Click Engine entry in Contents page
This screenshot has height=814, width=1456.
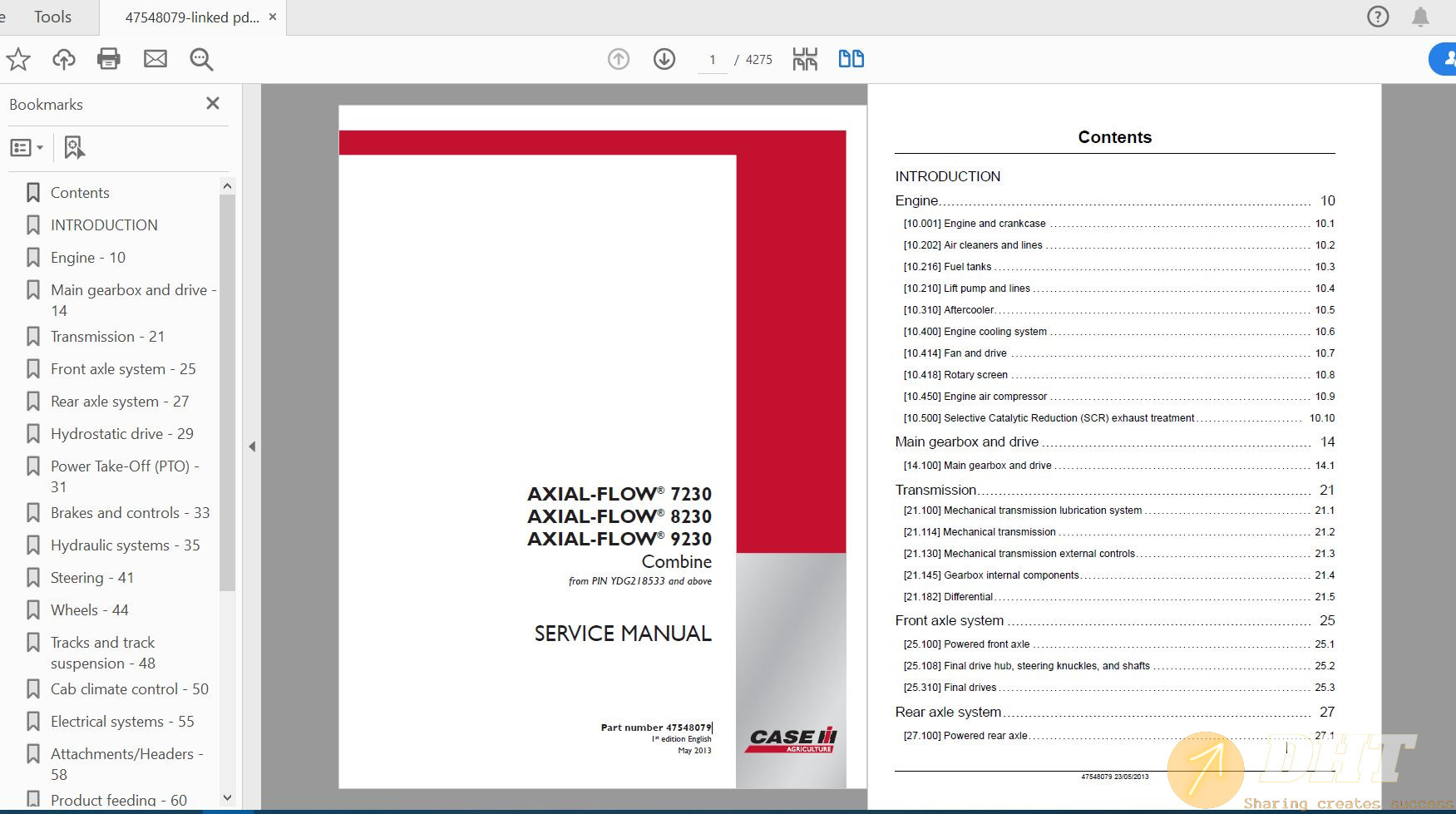[1114, 201]
